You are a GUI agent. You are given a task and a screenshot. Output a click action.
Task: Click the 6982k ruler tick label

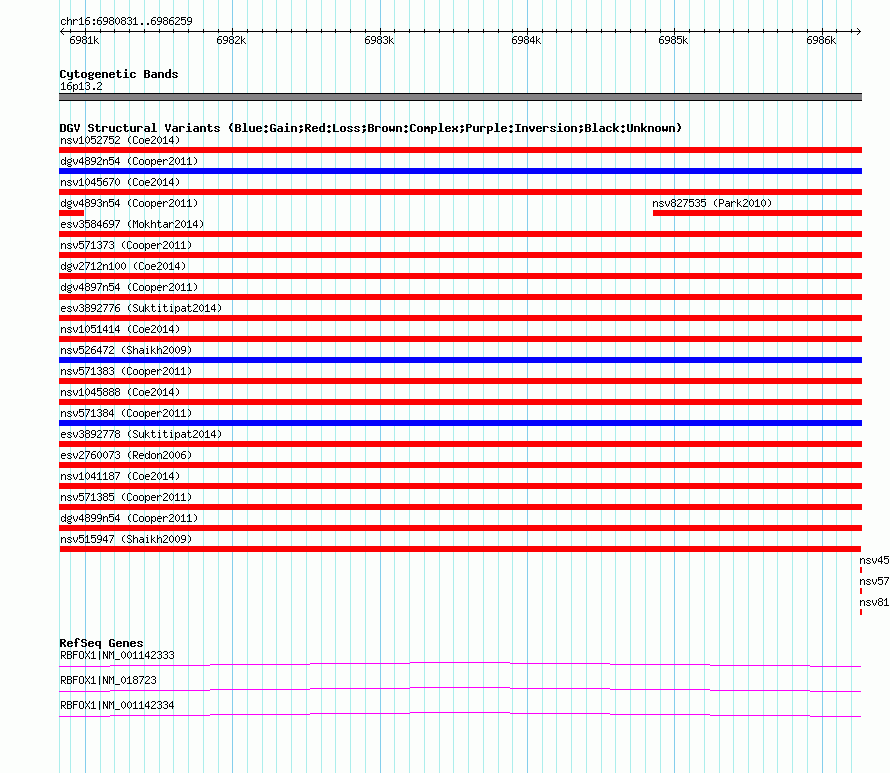coord(231,40)
